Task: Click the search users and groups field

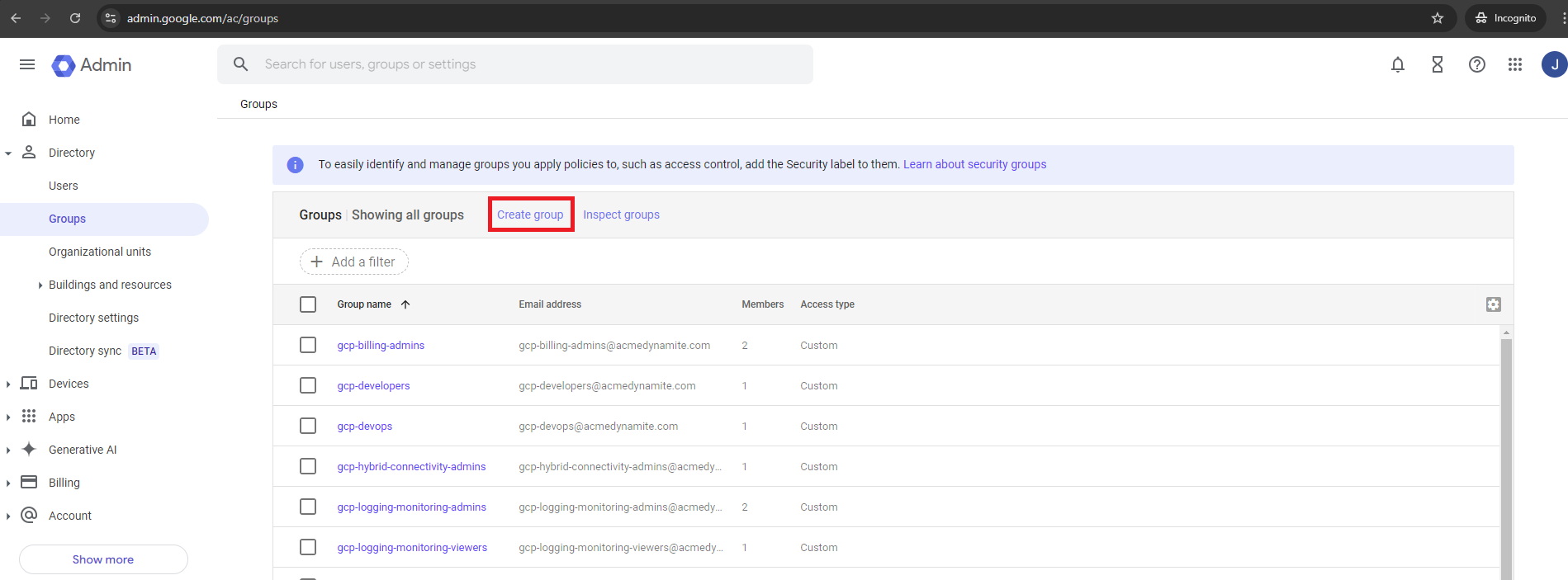Action: pyautogui.click(x=528, y=64)
